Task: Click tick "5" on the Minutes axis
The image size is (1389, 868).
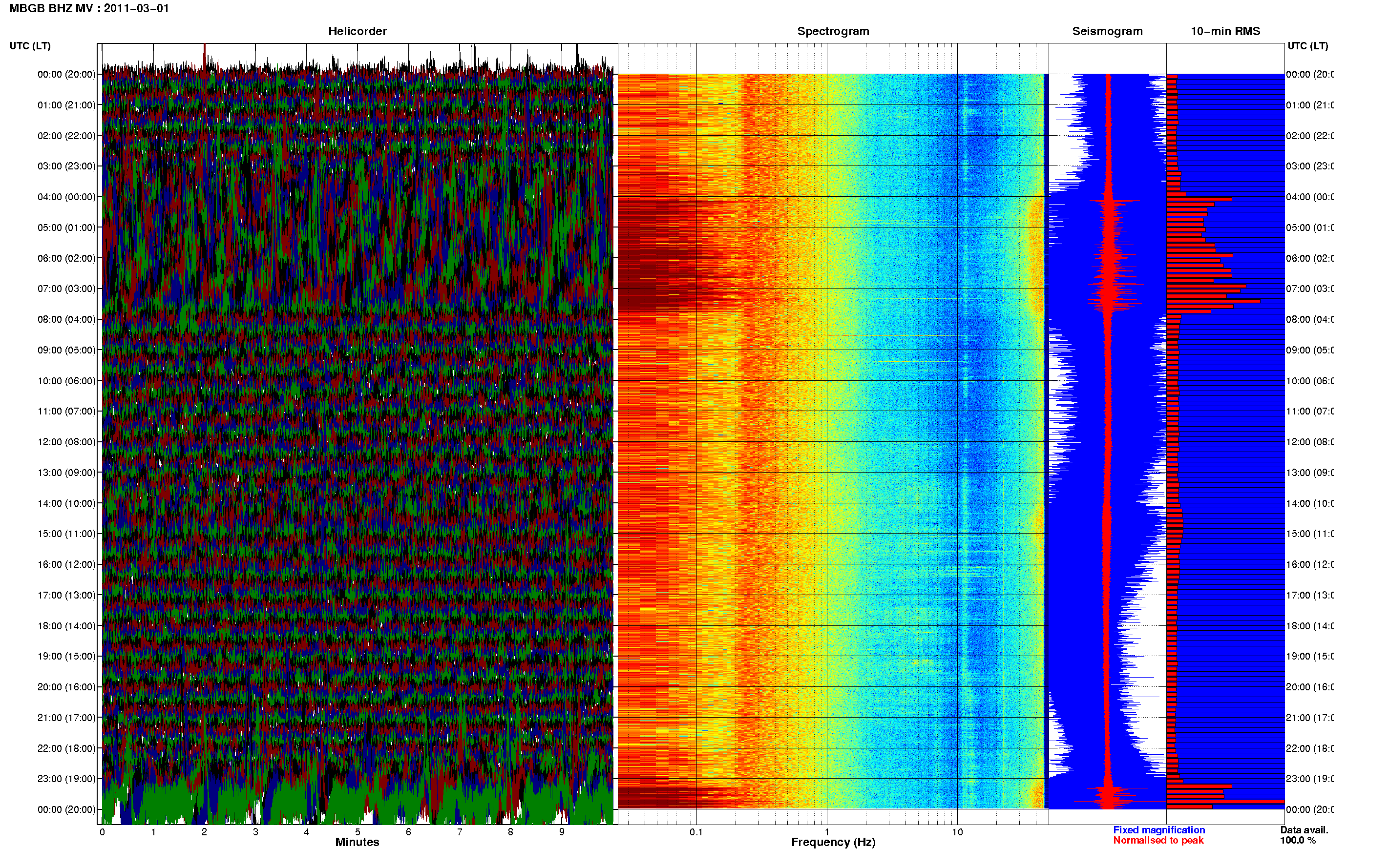Action: click(x=358, y=832)
